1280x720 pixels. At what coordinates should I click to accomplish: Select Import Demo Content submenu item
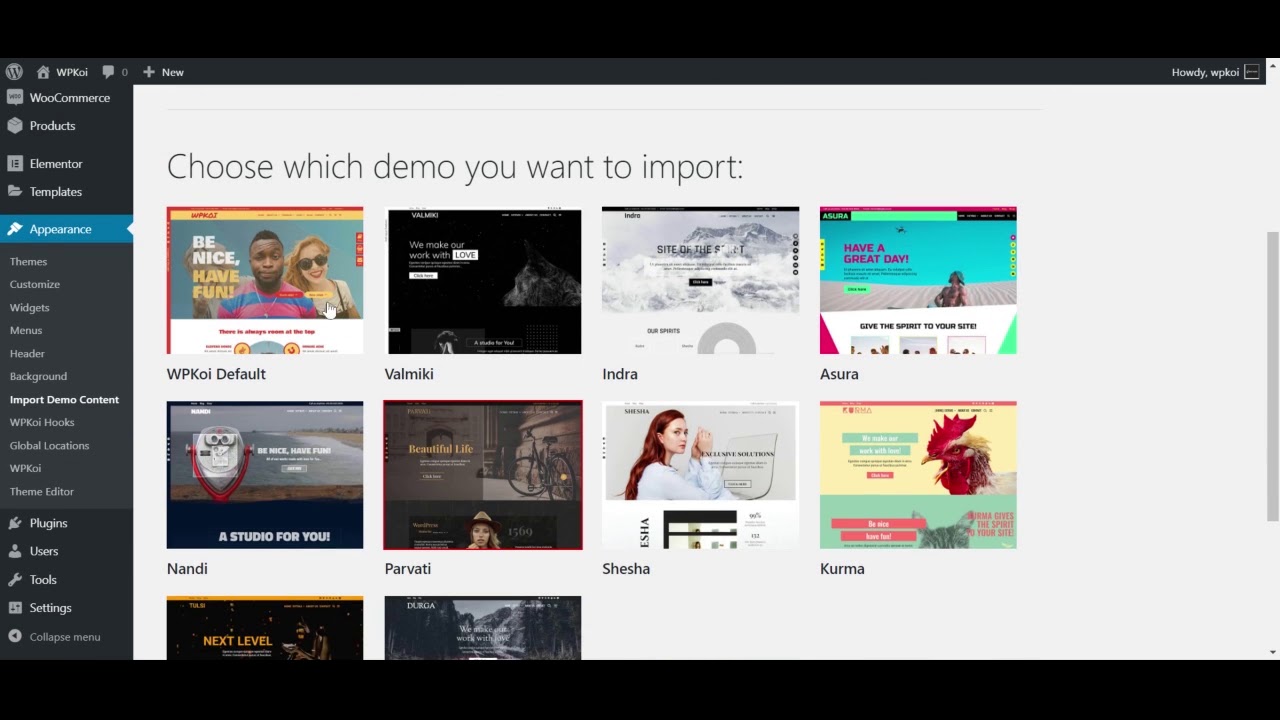pos(64,400)
